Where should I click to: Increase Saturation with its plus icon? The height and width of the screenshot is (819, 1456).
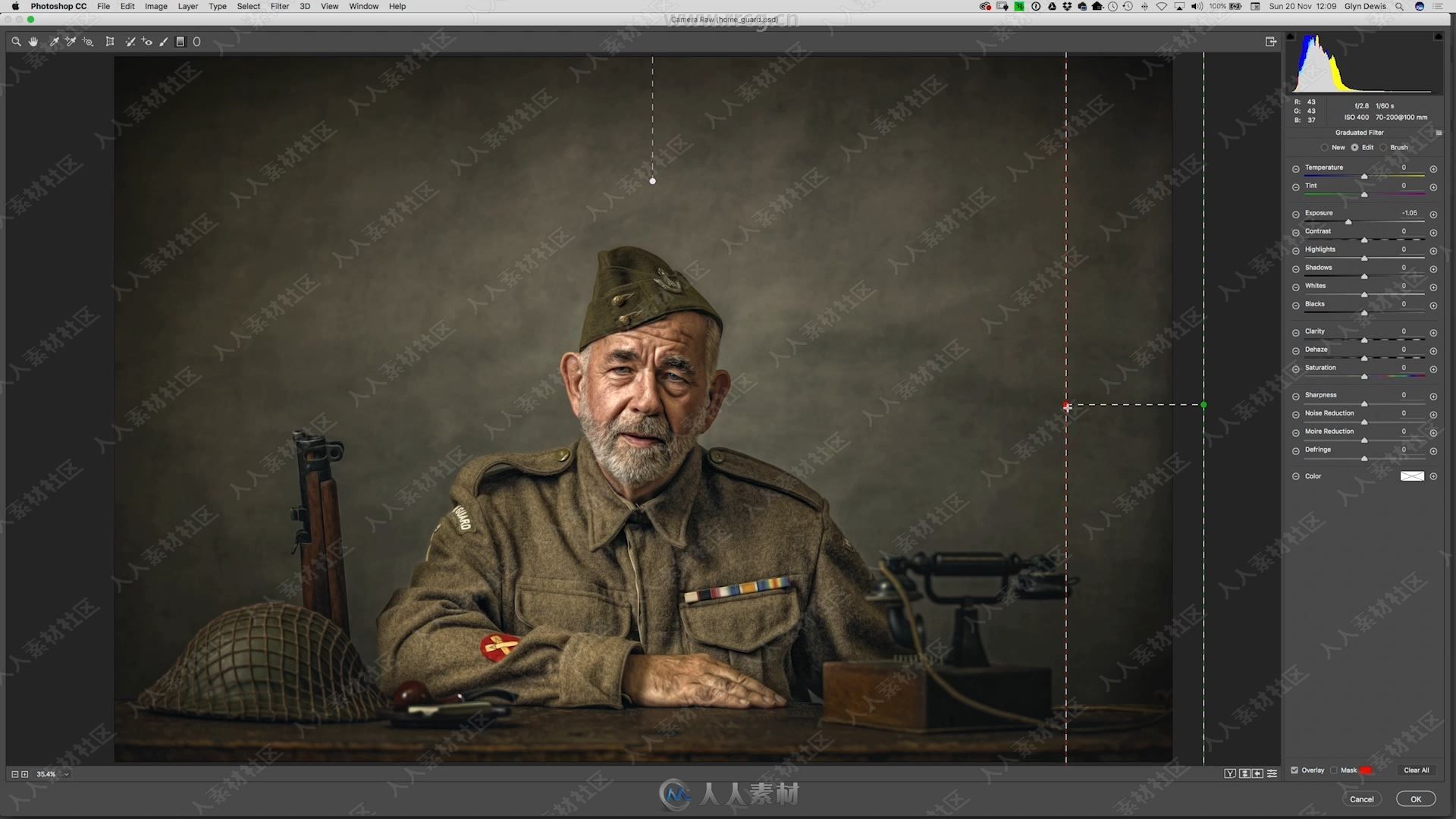1433,369
